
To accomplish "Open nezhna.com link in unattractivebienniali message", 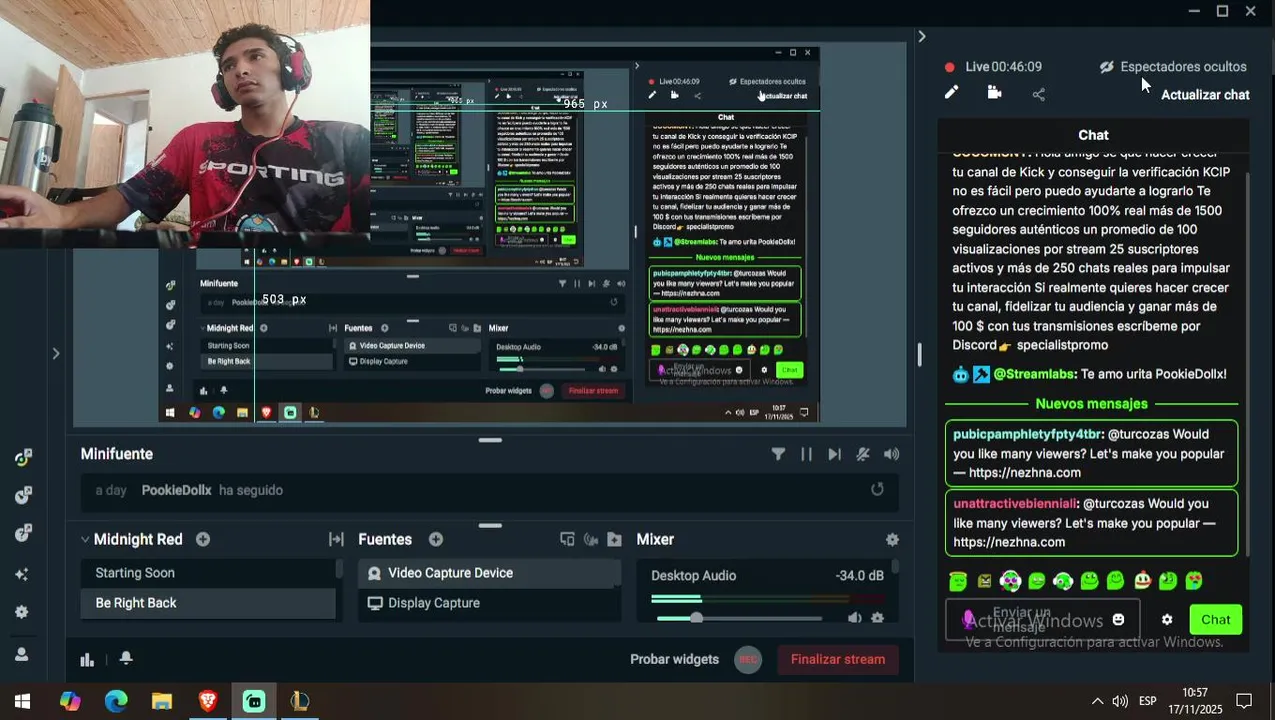I will click(x=1009, y=542).
